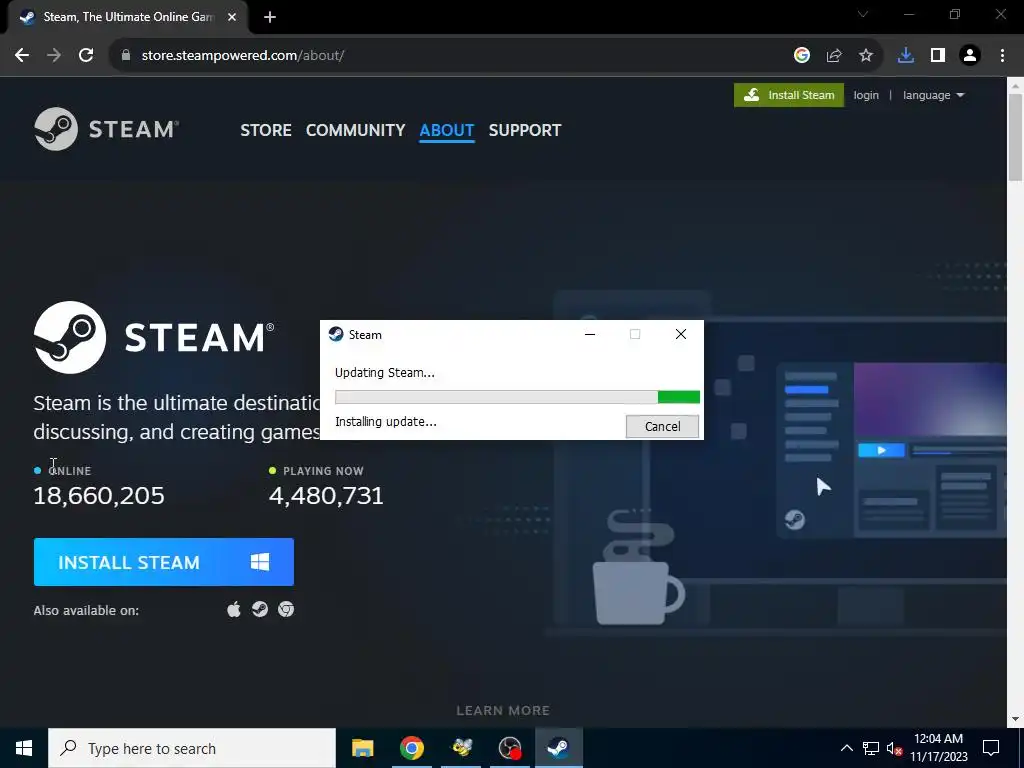Open the SUPPORT menu item
1024x768 pixels.
tap(524, 130)
